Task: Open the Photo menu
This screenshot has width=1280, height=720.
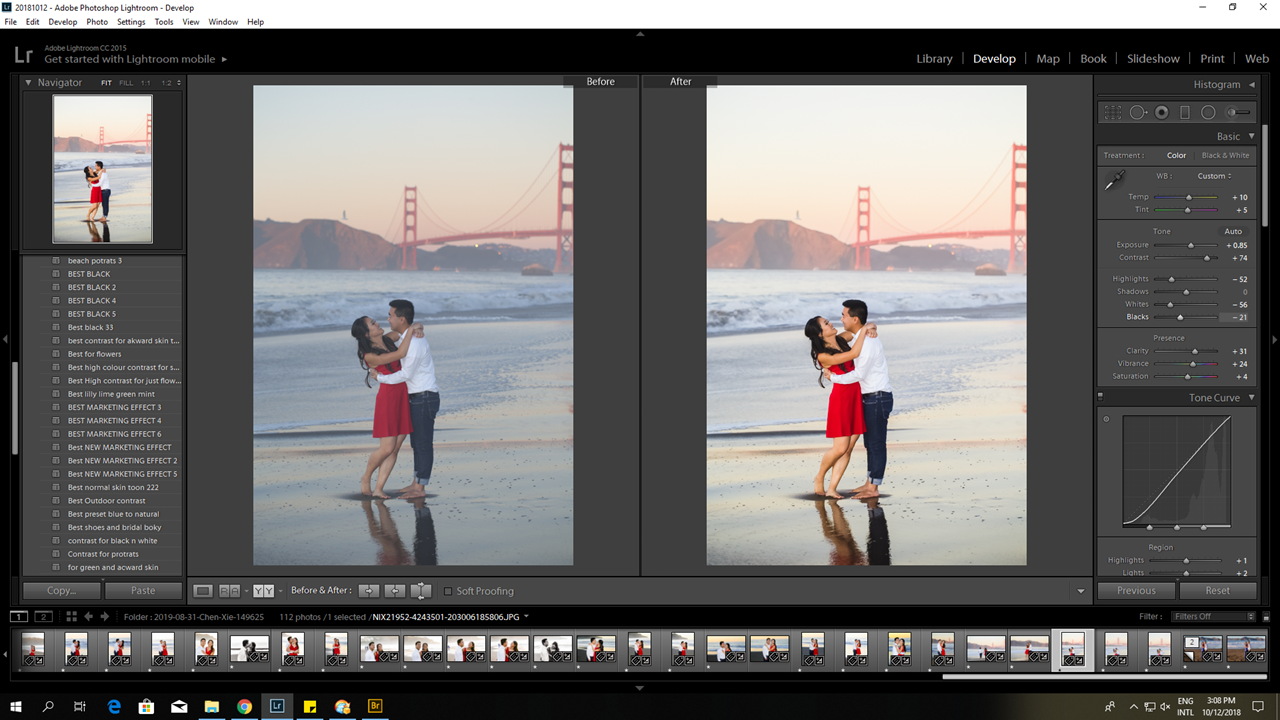Action: [x=97, y=21]
